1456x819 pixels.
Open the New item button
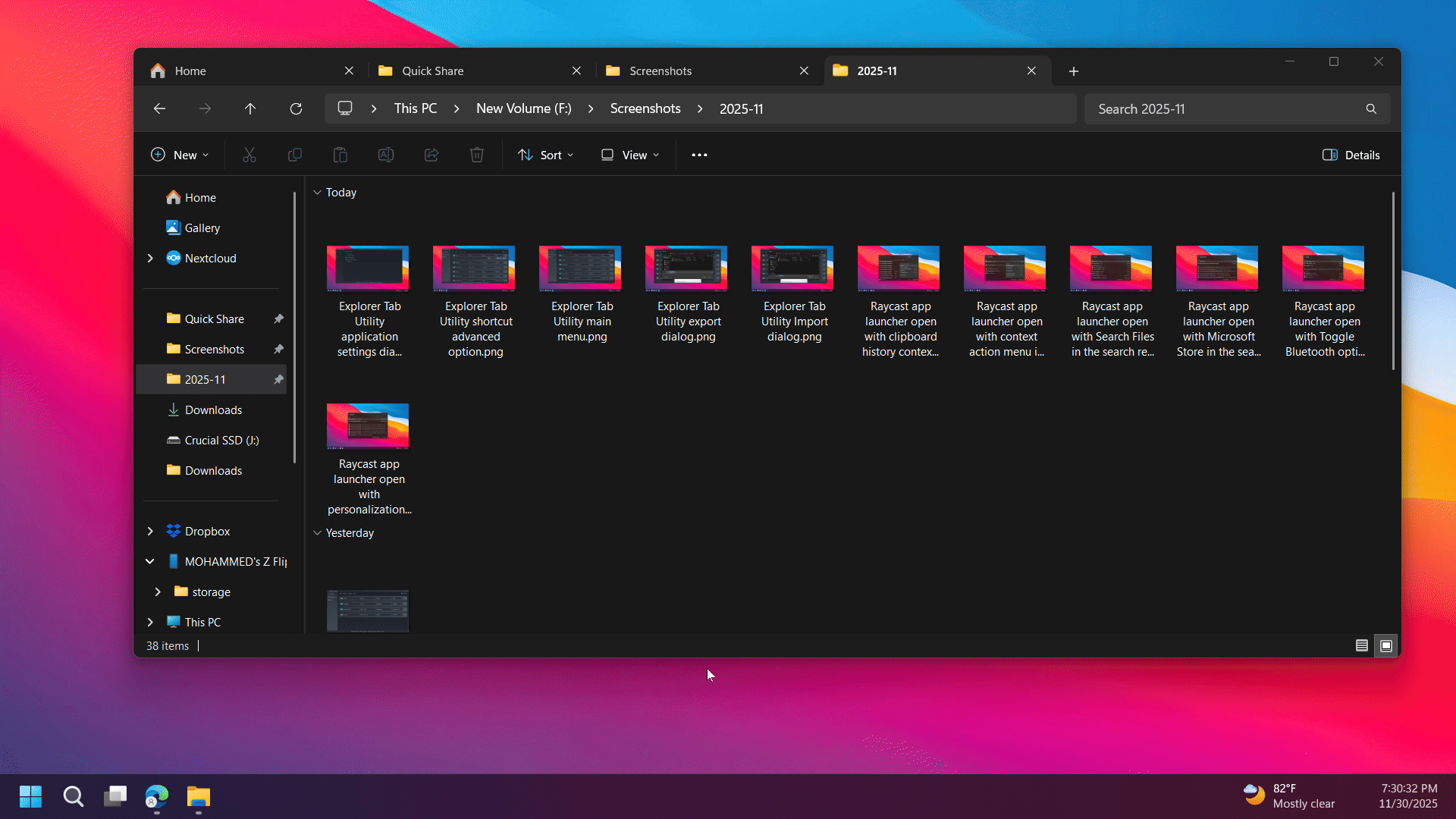[x=179, y=155]
